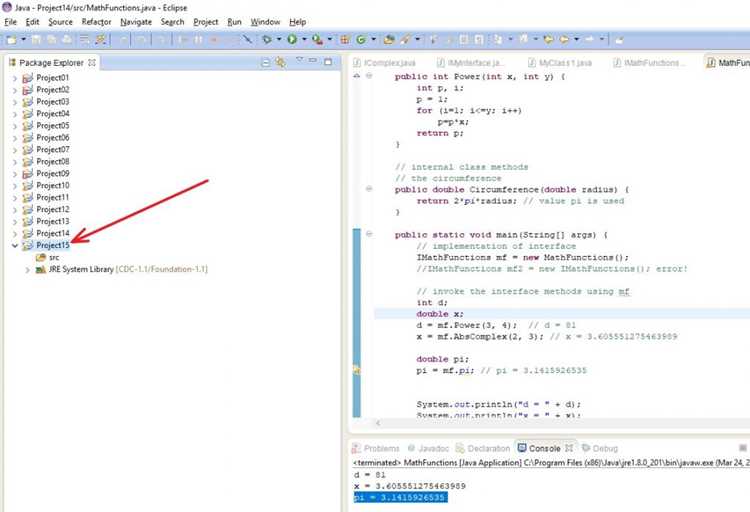The image size is (750, 512).
Task: Open the Refactor menu
Action: [x=96, y=22]
